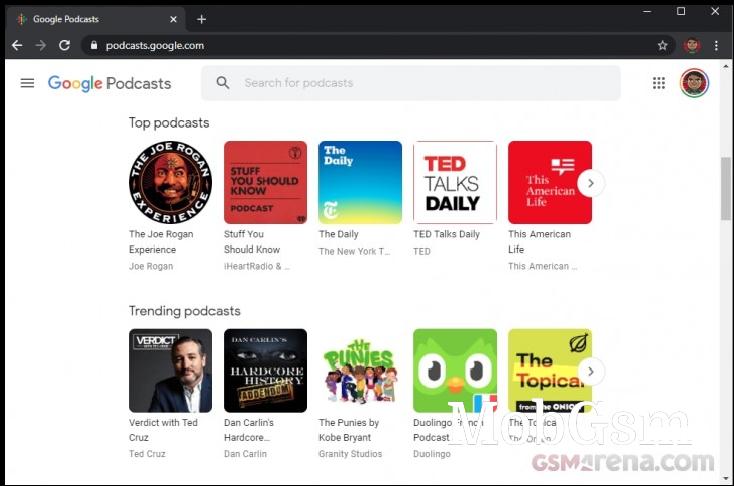734x486 pixels.
Task: Click the 'Ted Cruz' publisher text
Action: pyautogui.click(x=147, y=454)
